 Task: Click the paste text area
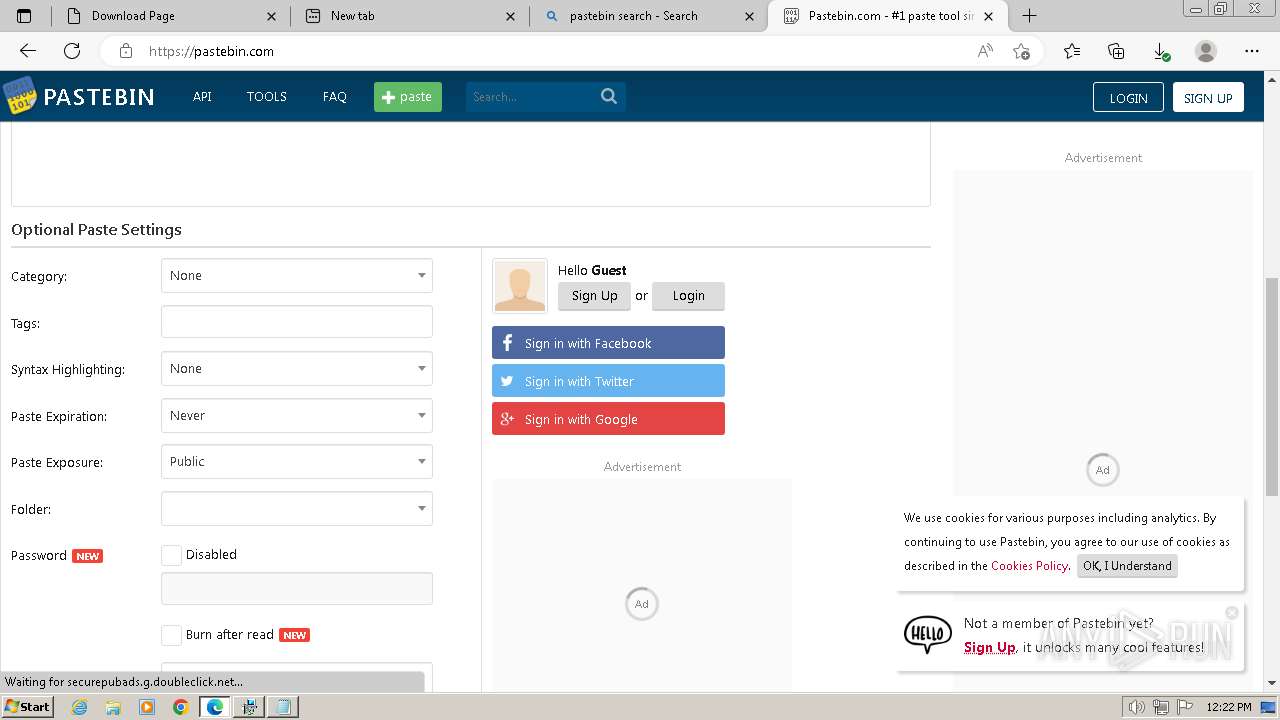471,164
